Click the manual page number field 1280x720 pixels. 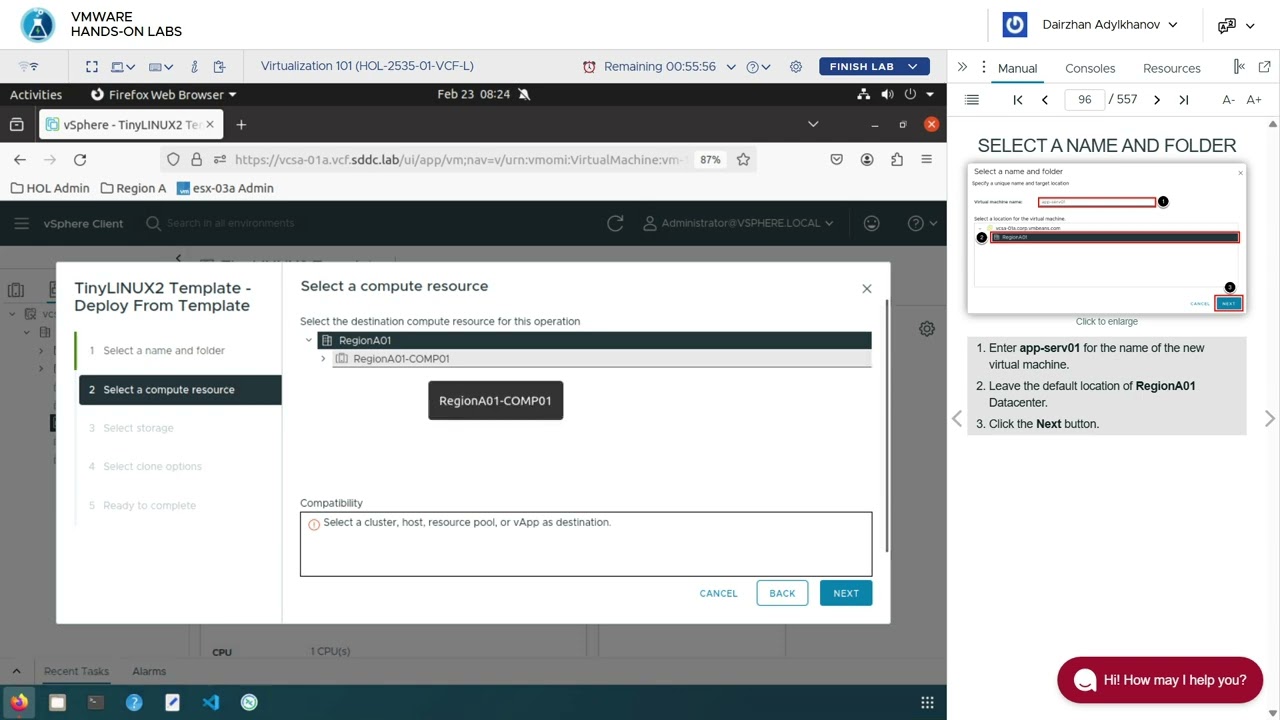point(1085,100)
